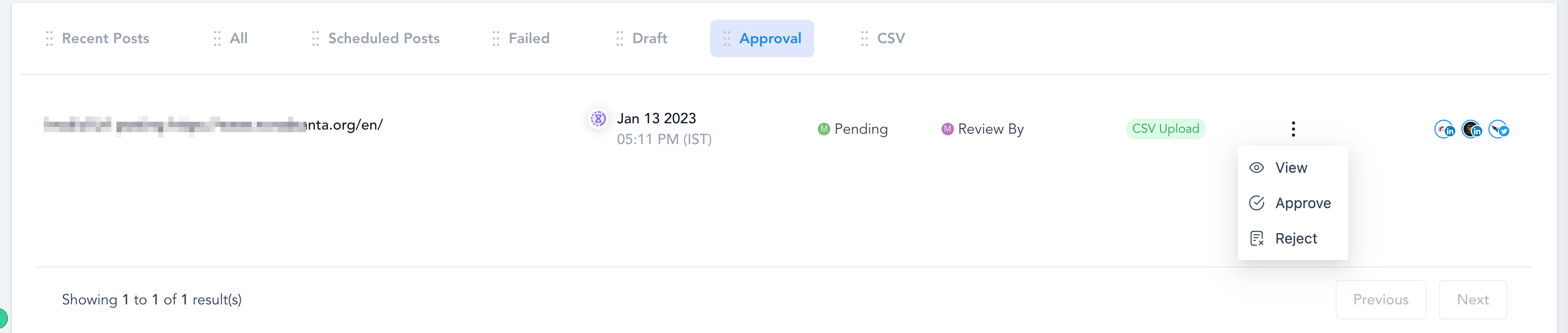The image size is (1568, 333).
Task: Go to the Draft tab
Action: tap(649, 39)
